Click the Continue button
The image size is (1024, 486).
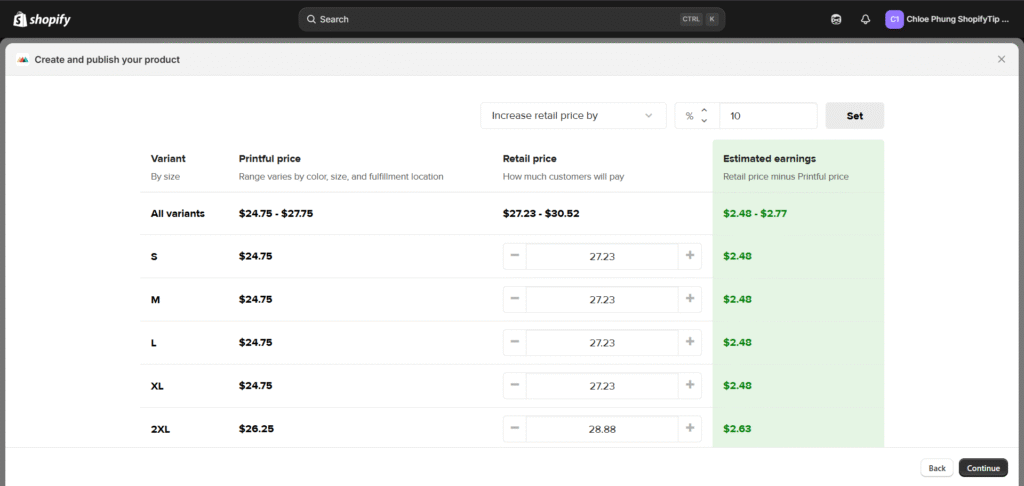pos(983,468)
